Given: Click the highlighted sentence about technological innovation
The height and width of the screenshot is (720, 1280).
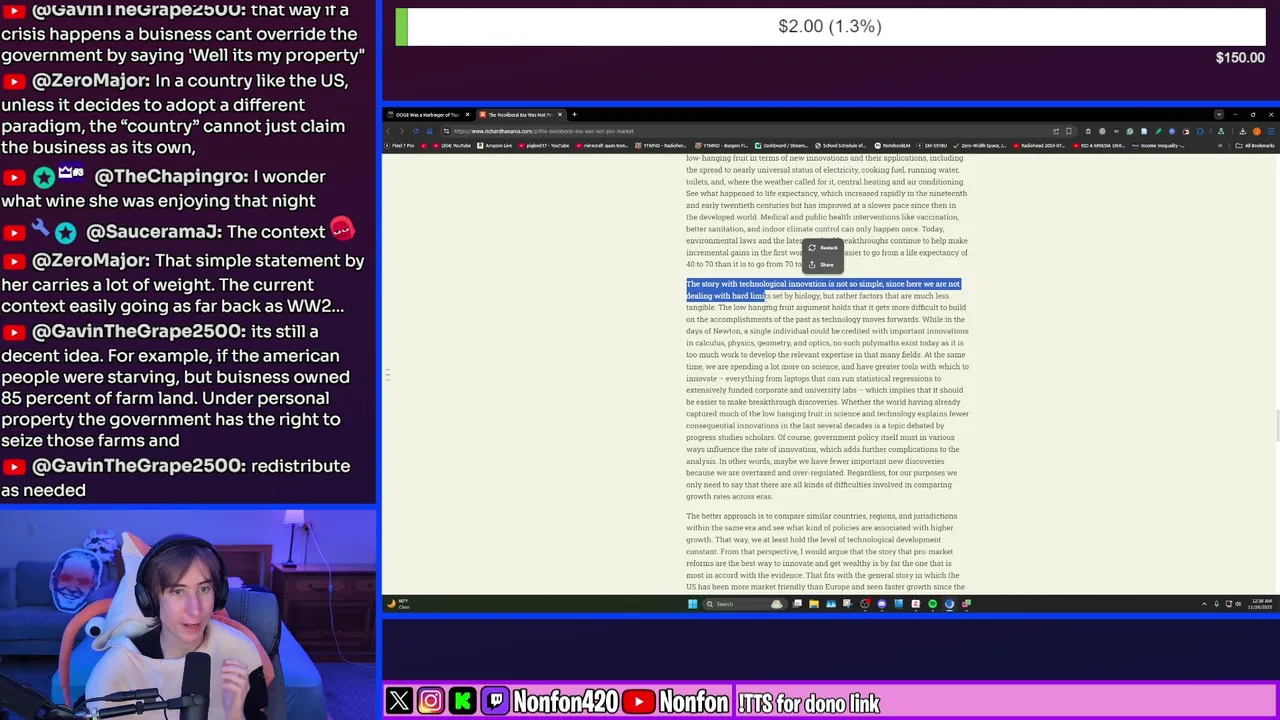Looking at the screenshot, I should point(823,290).
